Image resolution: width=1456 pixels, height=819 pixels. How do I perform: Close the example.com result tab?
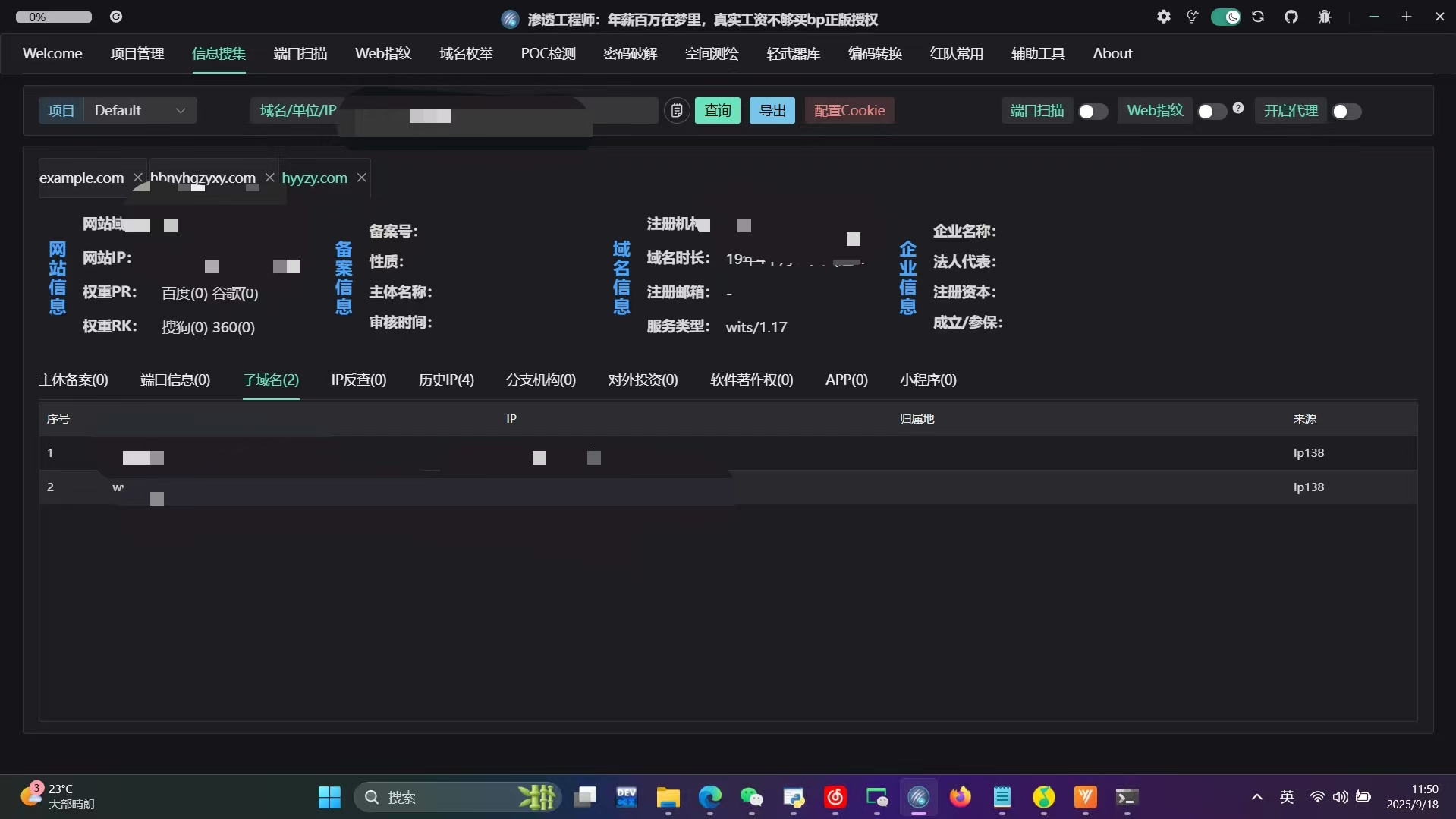[137, 178]
